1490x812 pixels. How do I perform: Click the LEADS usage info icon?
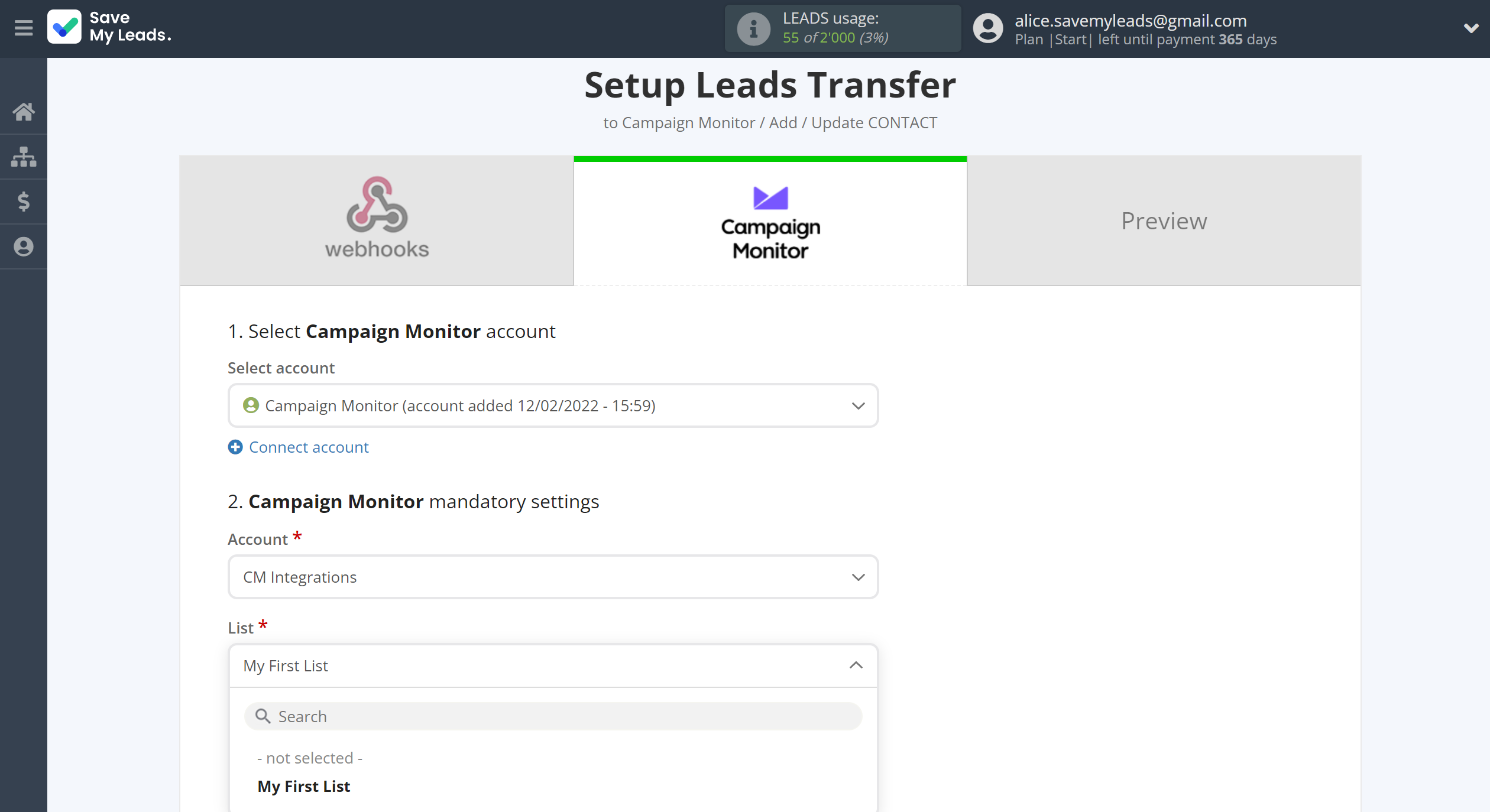753,28
